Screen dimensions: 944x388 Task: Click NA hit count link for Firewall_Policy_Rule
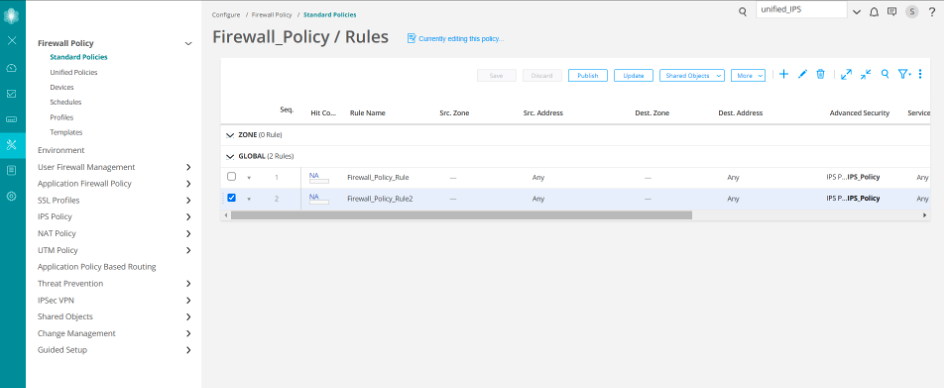coord(314,175)
